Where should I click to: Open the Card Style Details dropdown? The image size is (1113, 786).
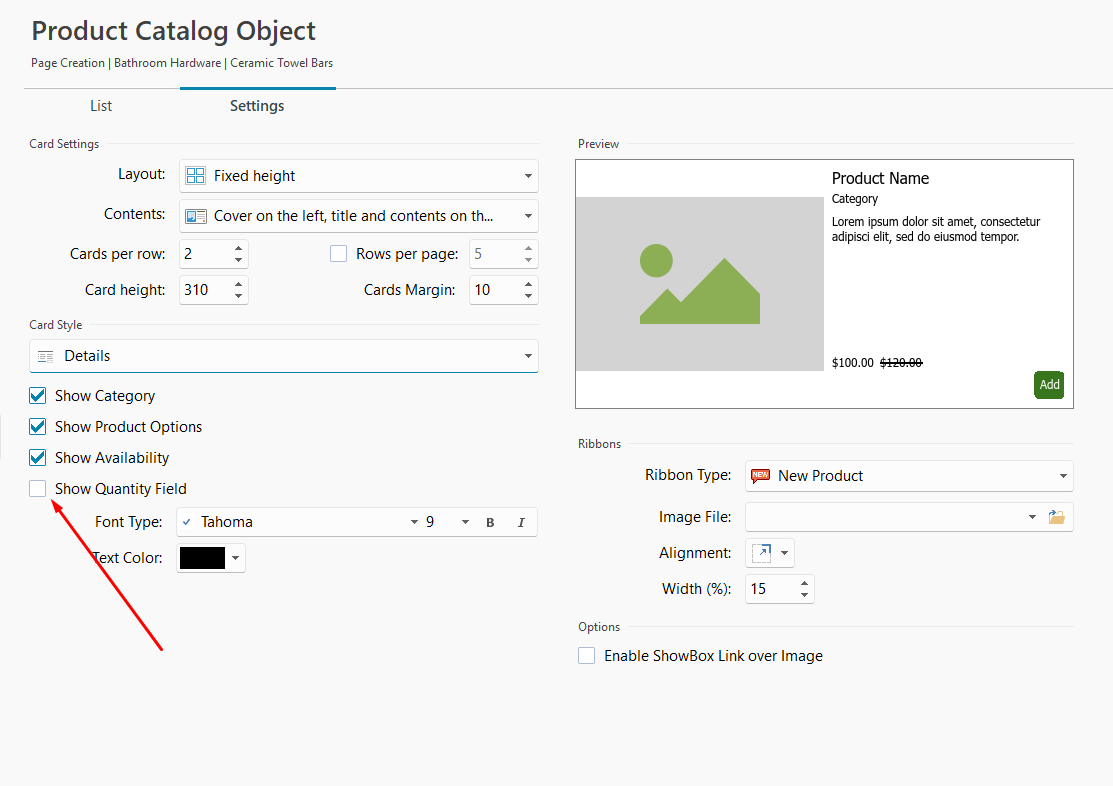coord(284,356)
